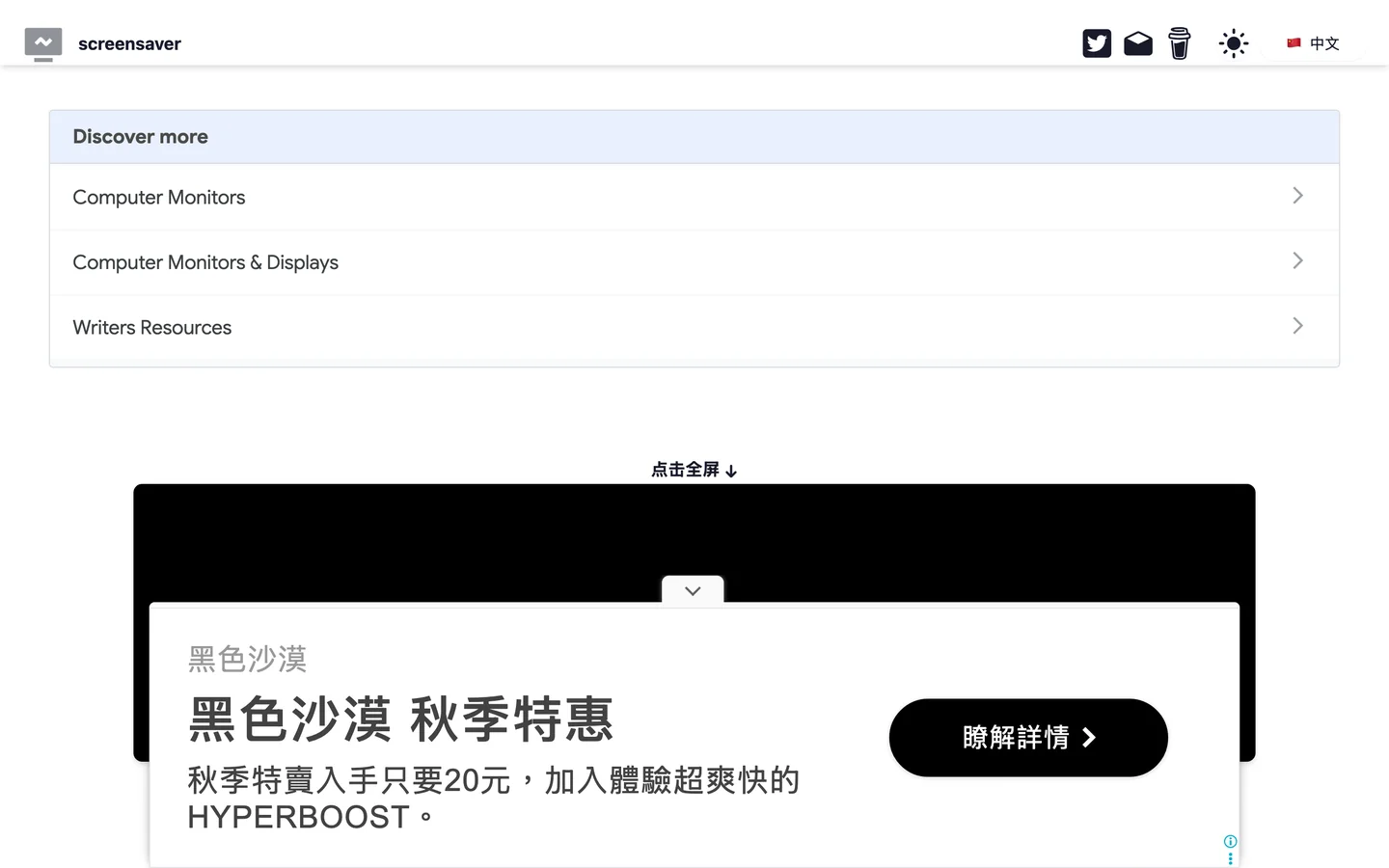Click the chevron on Writers Resources row
Image resolution: width=1389 pixels, height=868 pixels.
pos(1297,326)
